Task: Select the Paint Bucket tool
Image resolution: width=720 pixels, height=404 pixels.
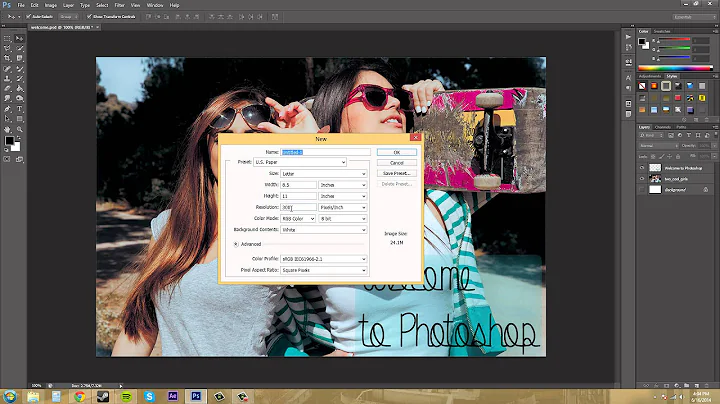Action: pyautogui.click(x=19, y=89)
